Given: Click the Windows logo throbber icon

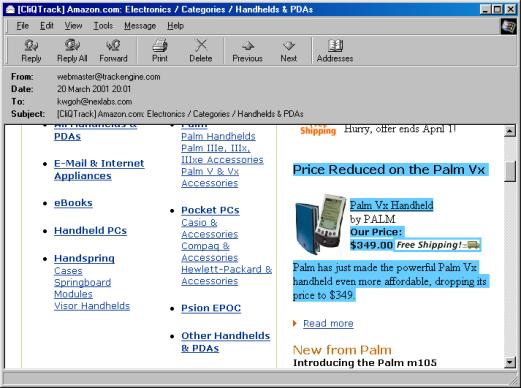Looking at the screenshot, I should (508, 27).
